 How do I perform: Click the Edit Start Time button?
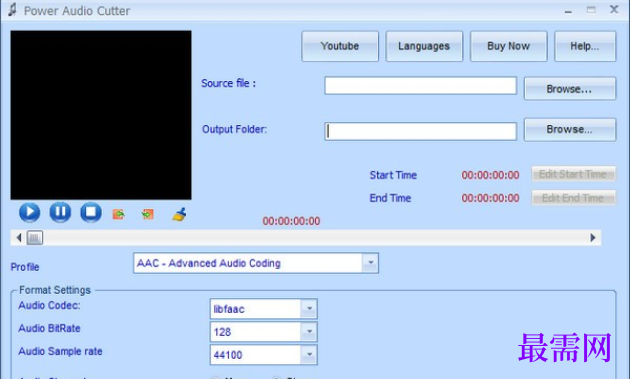pos(573,174)
